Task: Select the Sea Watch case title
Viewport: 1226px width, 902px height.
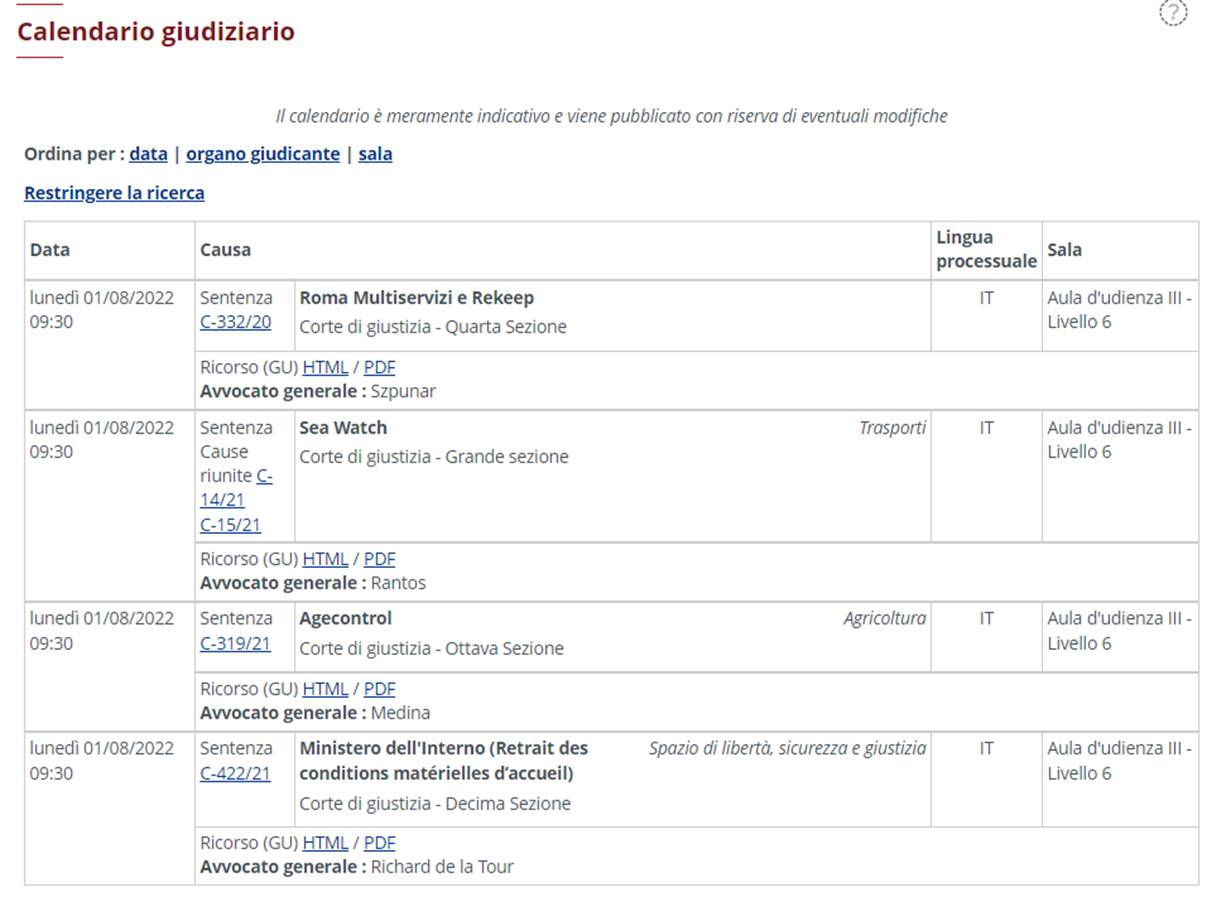Action: (343, 427)
